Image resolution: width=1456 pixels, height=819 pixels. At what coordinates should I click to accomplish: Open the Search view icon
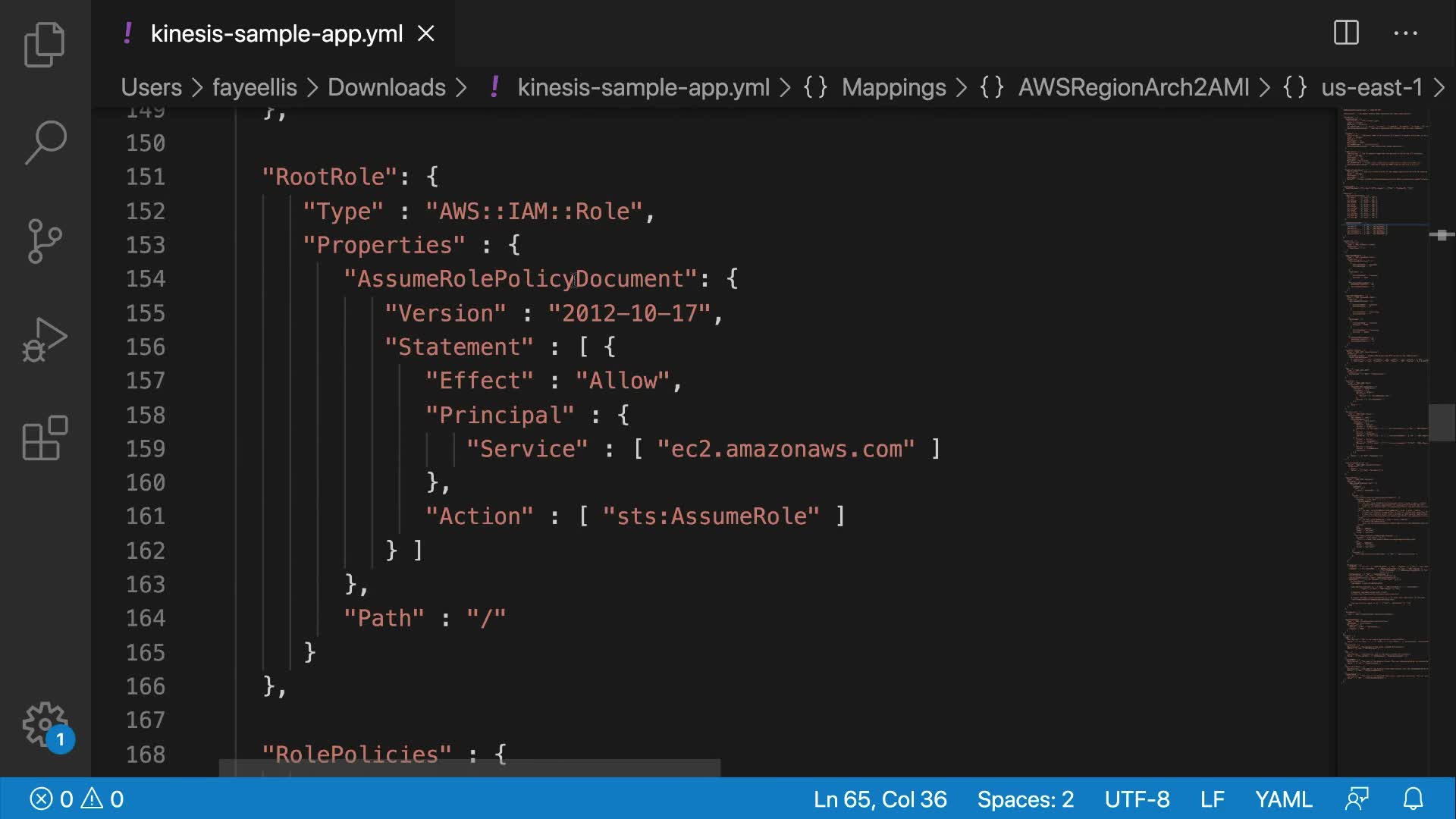click(45, 142)
